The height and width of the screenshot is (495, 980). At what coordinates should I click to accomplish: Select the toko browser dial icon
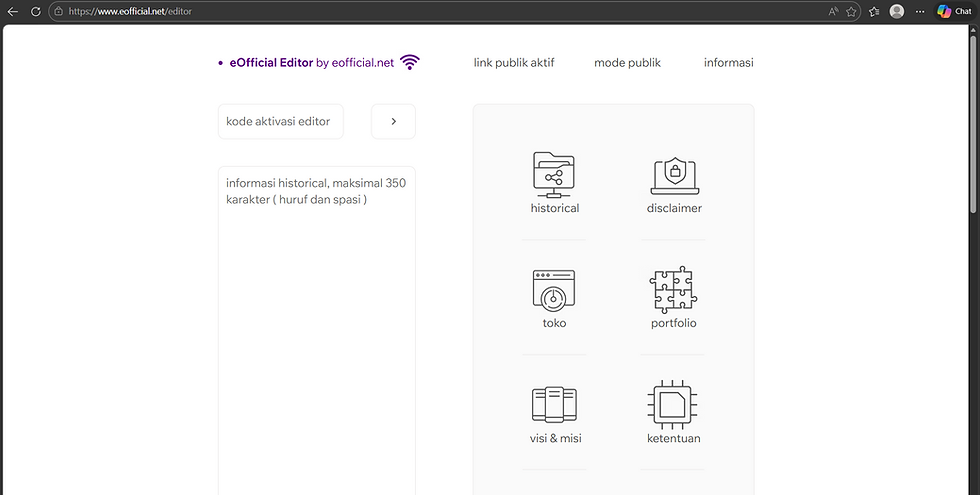tap(554, 291)
